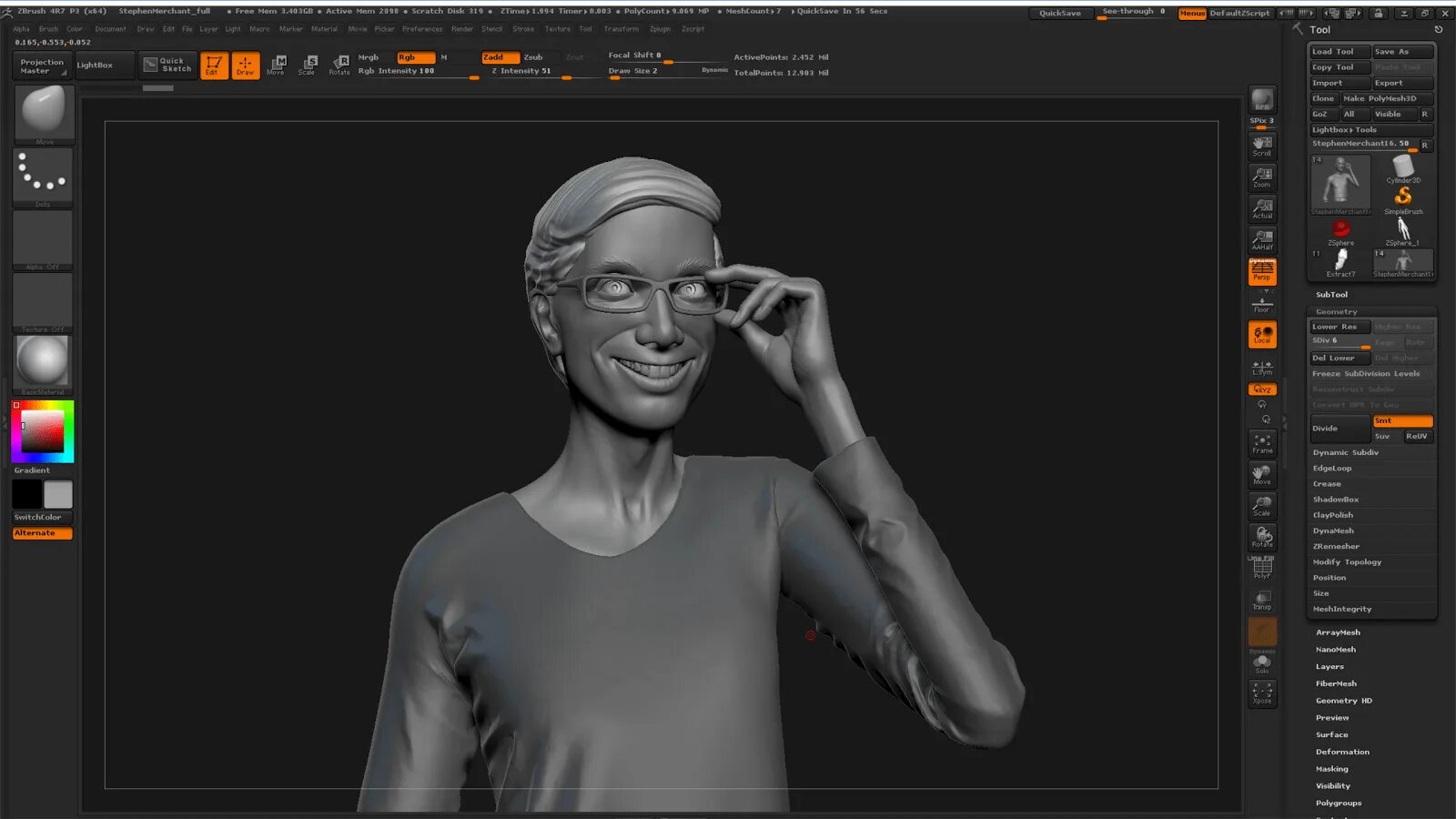Select the ZSphere_1 tool

click(1403, 232)
